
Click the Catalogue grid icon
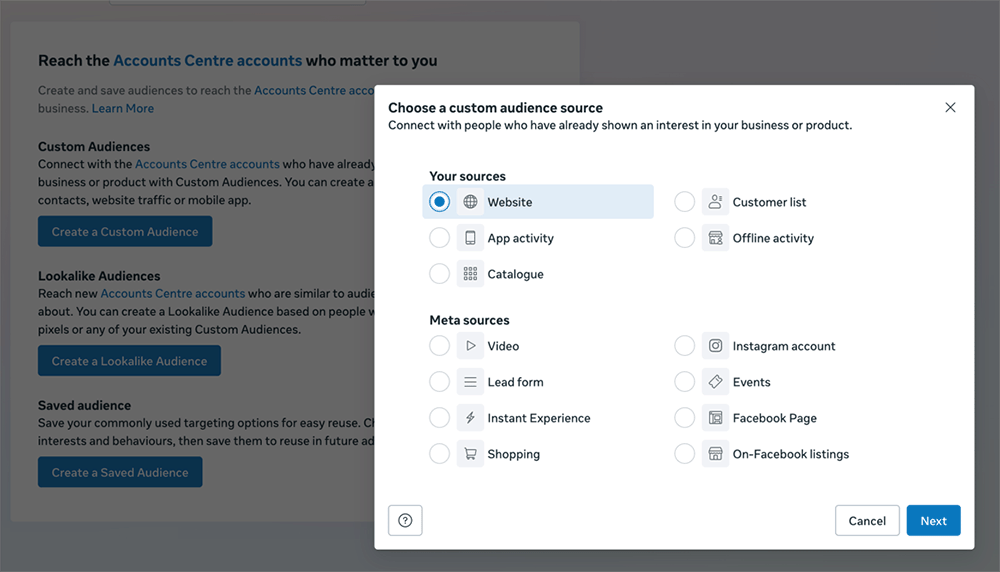470,274
